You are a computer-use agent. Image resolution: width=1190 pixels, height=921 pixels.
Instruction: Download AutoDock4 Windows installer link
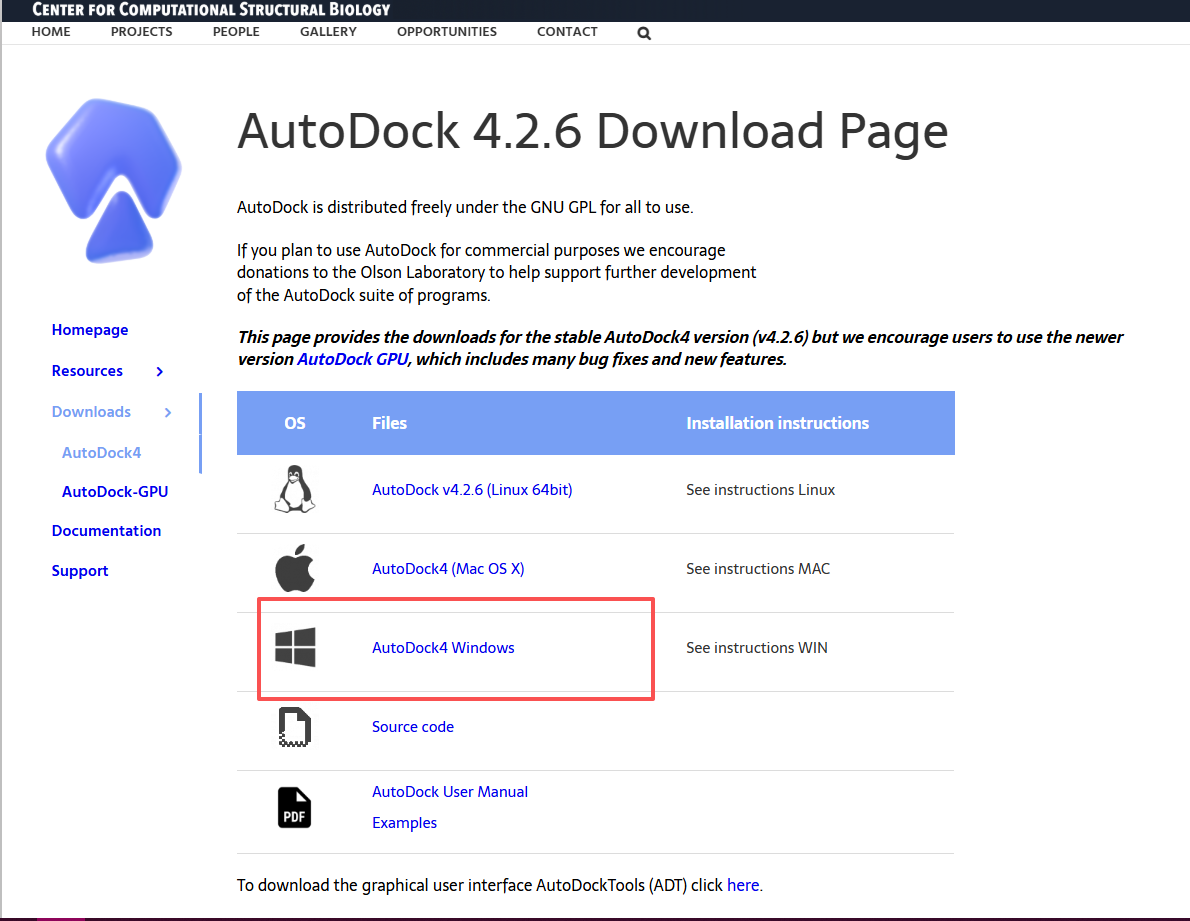443,648
